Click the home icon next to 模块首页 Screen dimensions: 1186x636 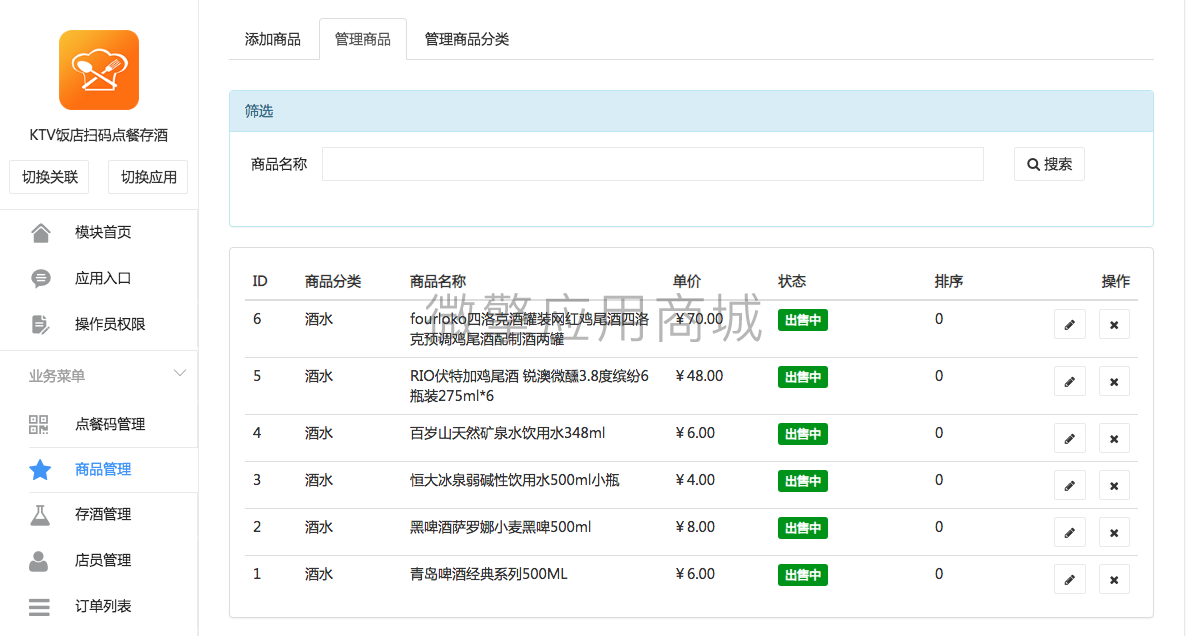[41, 233]
